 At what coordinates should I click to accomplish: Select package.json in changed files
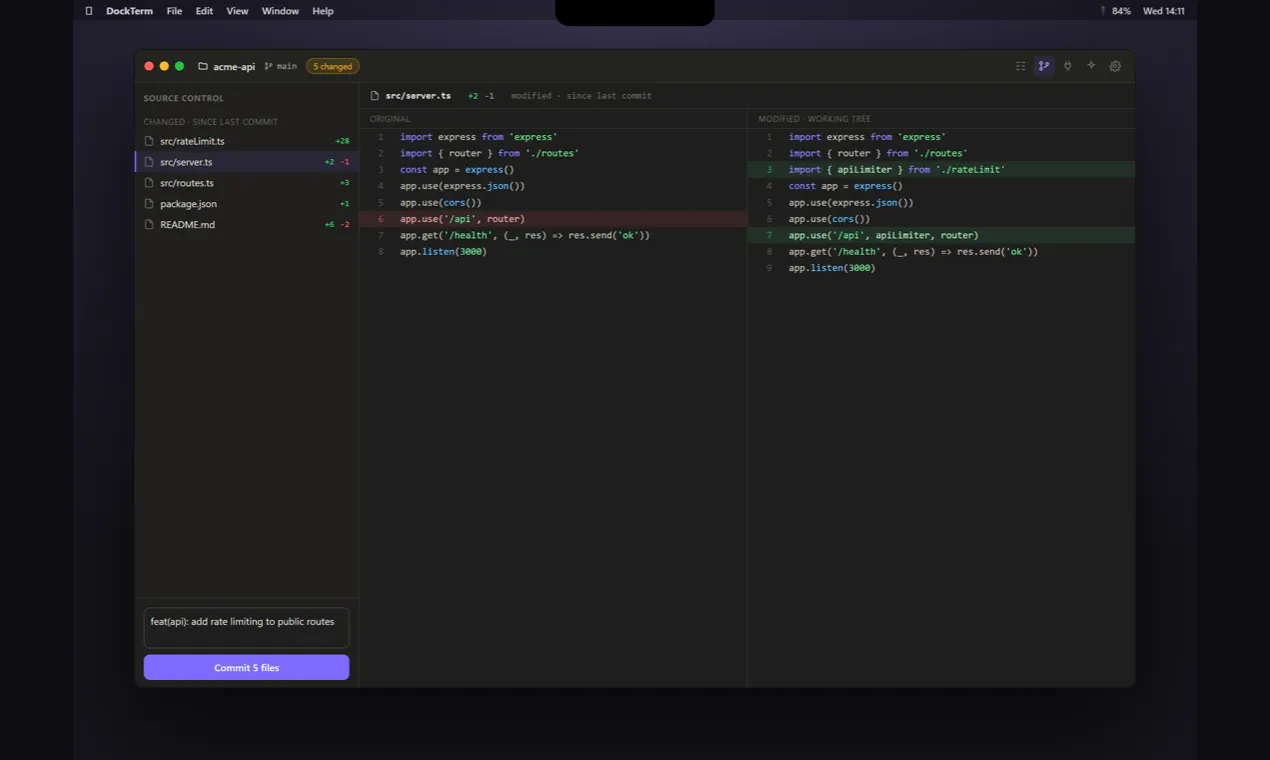(x=247, y=204)
